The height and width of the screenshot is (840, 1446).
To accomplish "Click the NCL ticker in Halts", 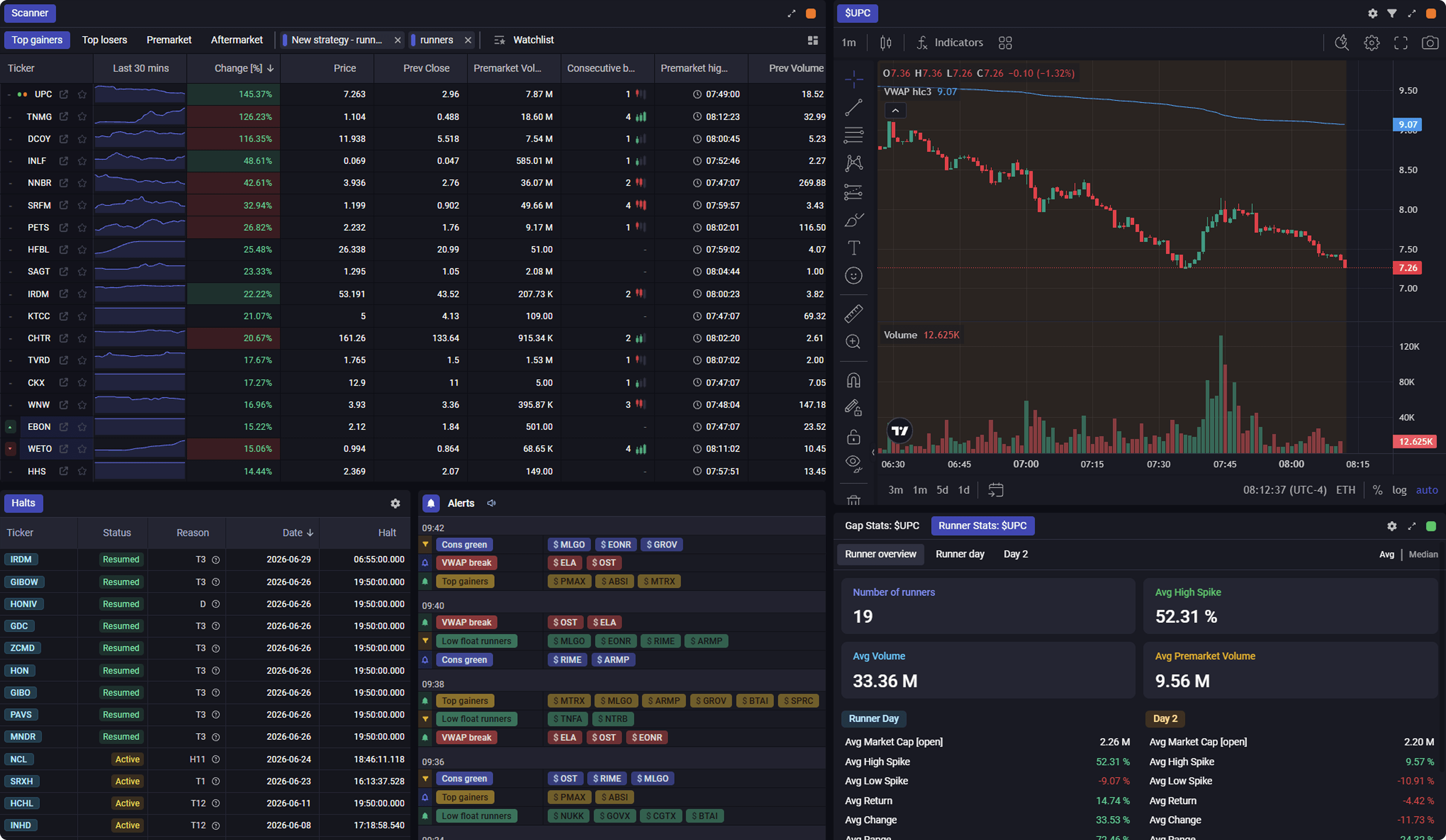I will (x=18, y=759).
